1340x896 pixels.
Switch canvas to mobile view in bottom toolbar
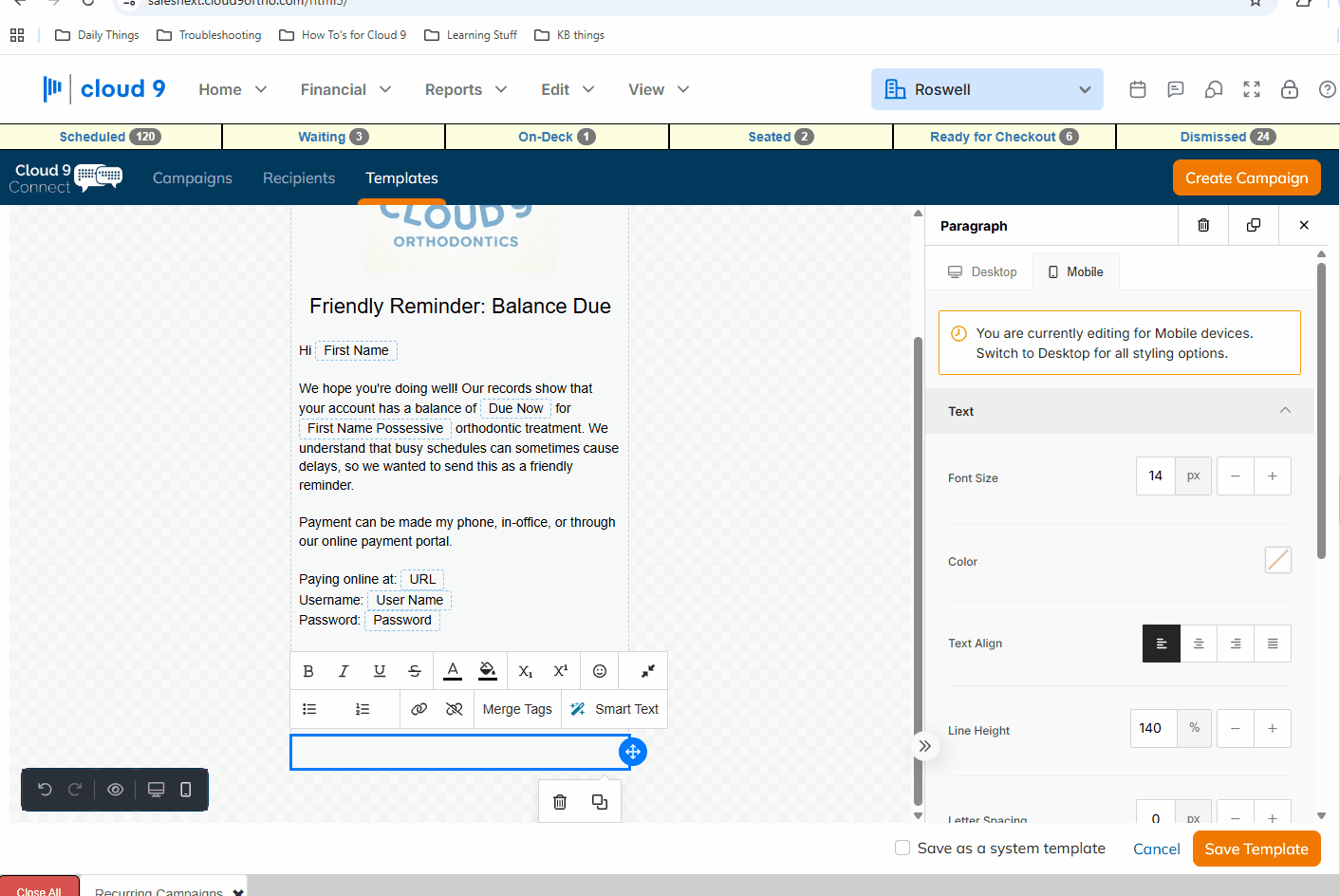pyautogui.click(x=186, y=790)
